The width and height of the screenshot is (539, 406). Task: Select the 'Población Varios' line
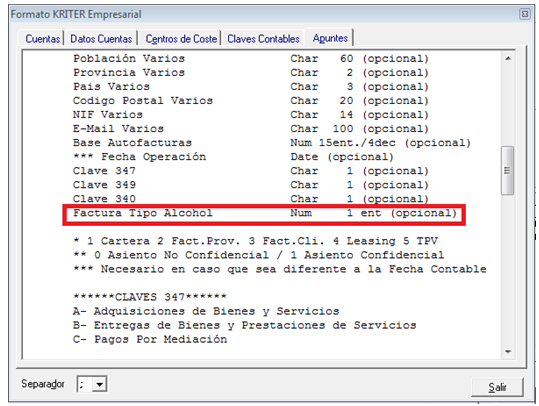click(251, 58)
